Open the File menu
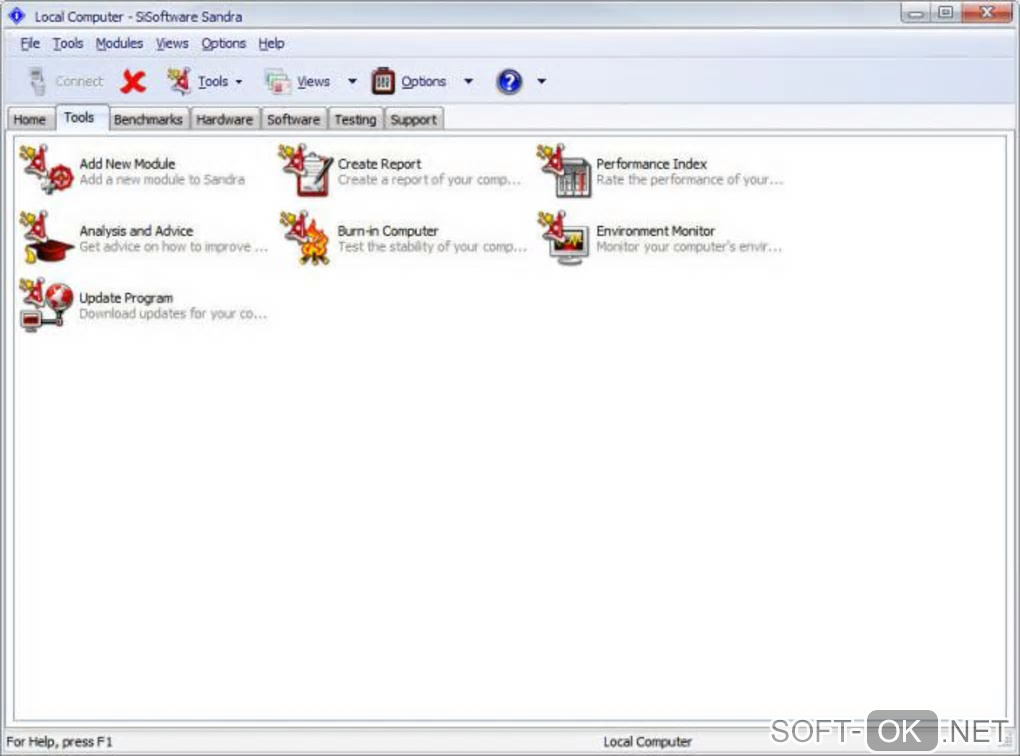Screen dimensions: 1020x756 click(30, 44)
